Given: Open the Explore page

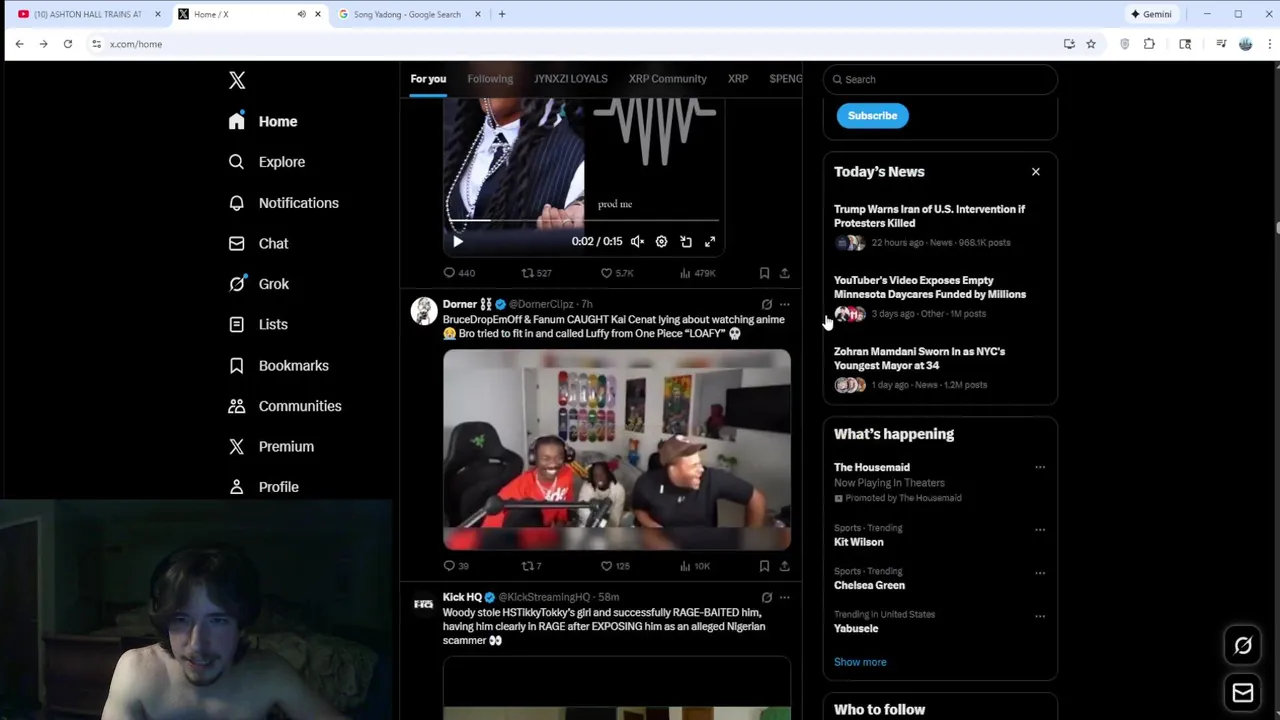Looking at the screenshot, I should (266, 162).
